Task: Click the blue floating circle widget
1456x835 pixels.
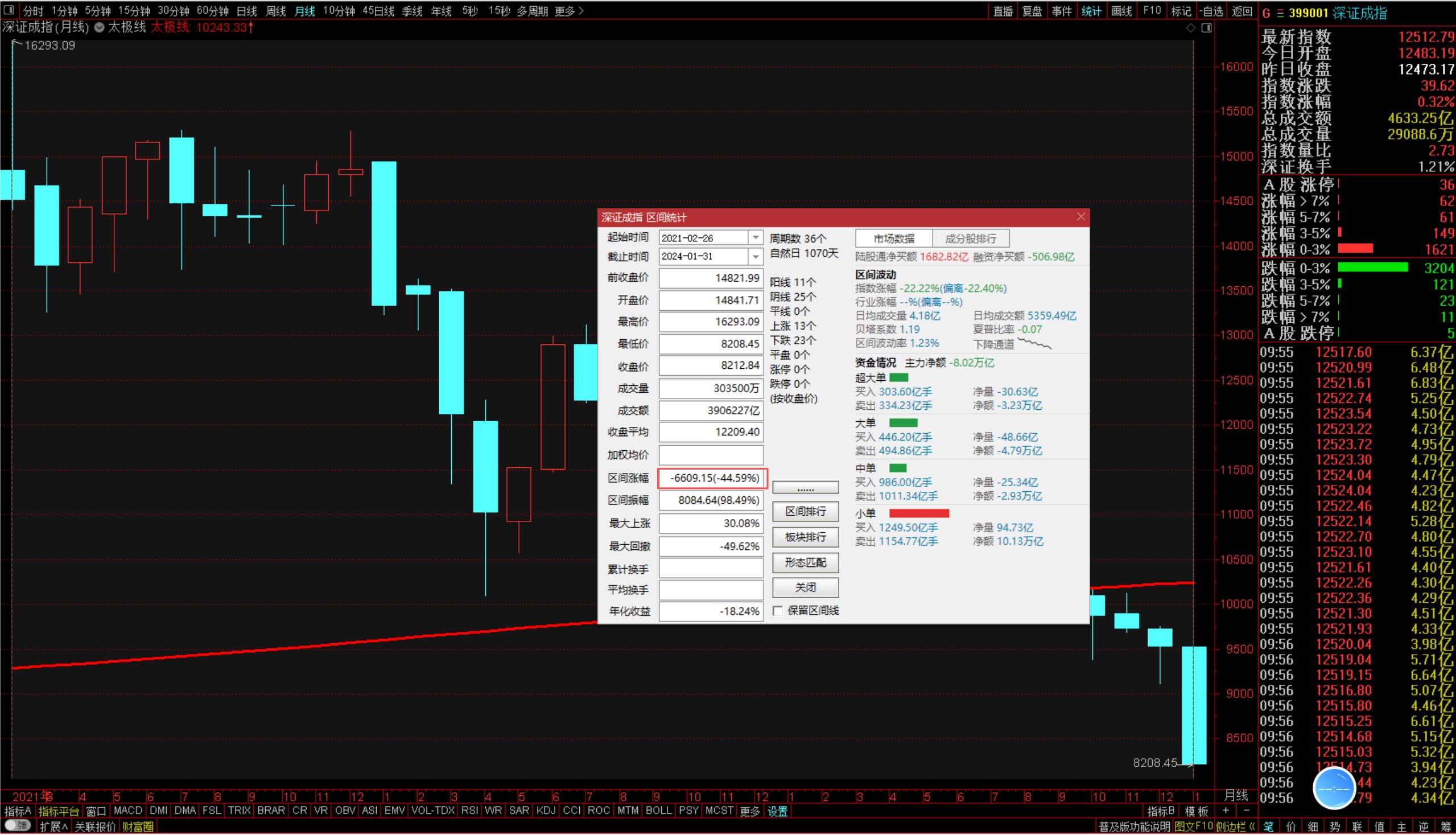Action: pos(1334,789)
